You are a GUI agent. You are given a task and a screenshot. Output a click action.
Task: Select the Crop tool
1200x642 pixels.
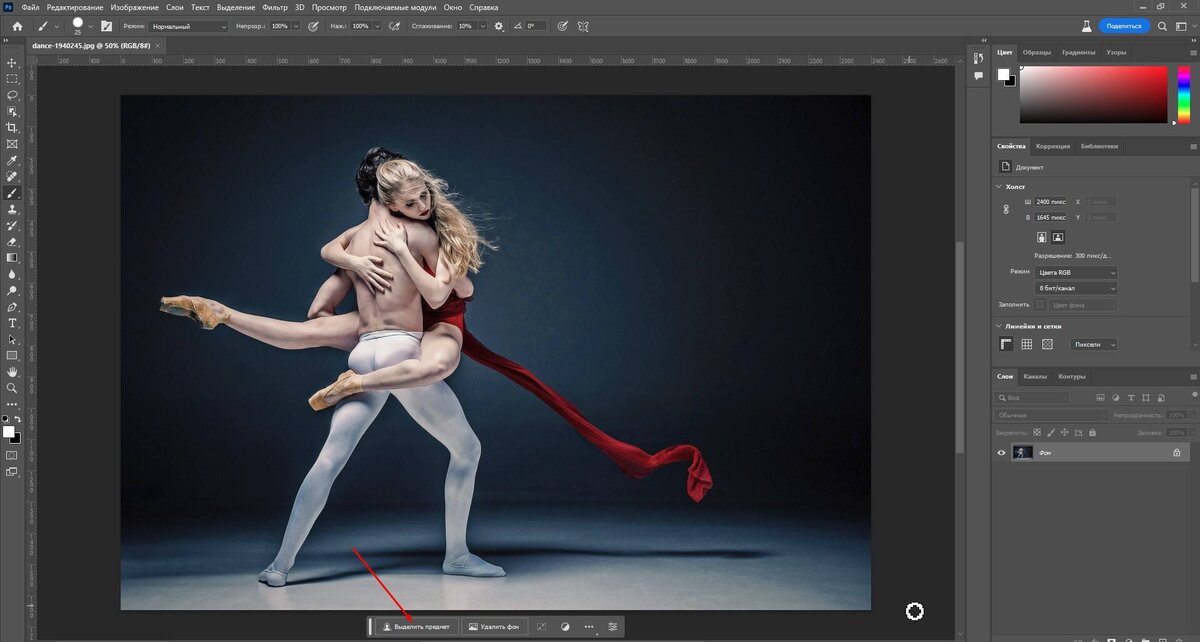(12, 127)
